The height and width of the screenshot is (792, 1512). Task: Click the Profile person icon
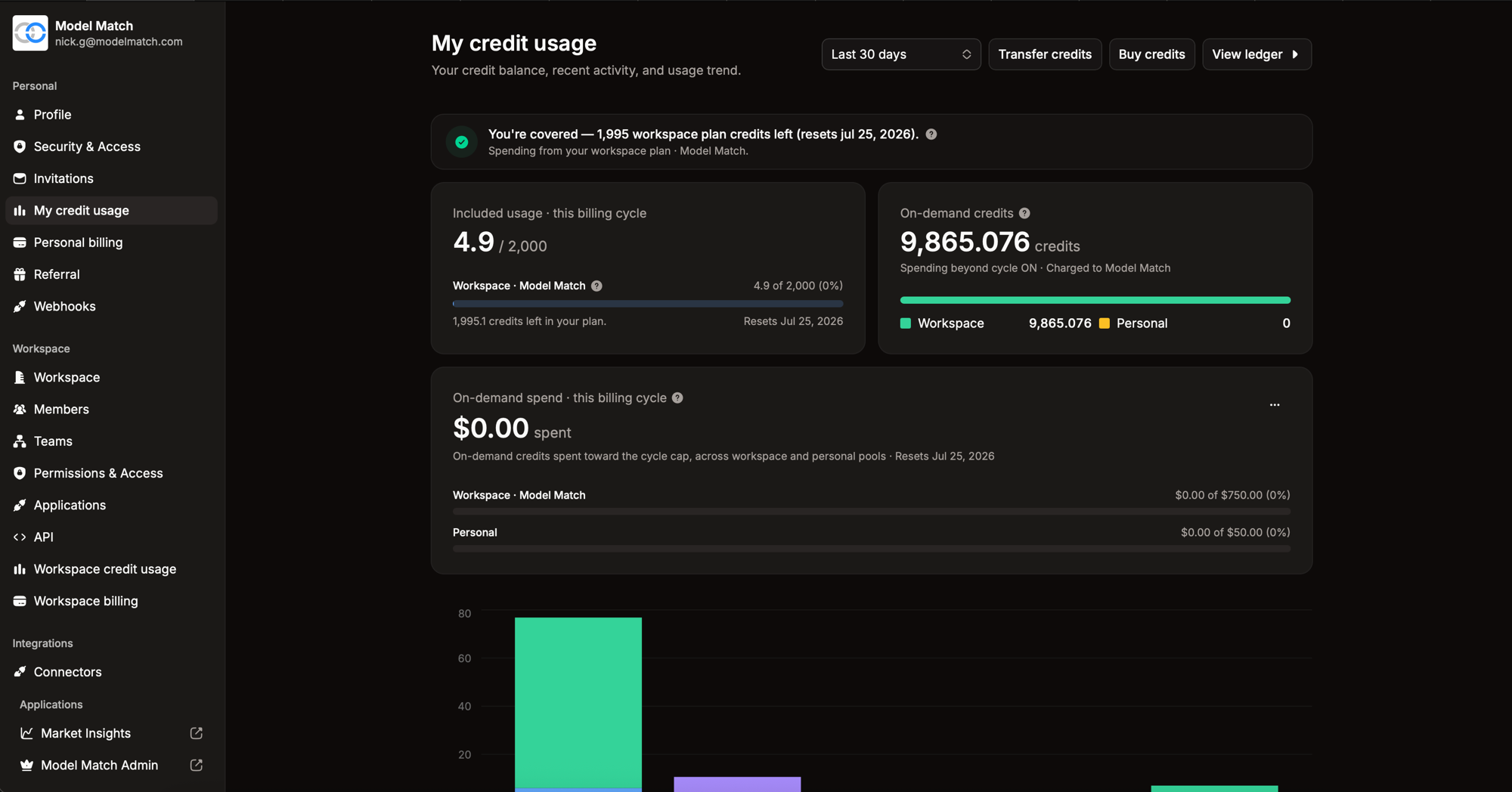20,115
